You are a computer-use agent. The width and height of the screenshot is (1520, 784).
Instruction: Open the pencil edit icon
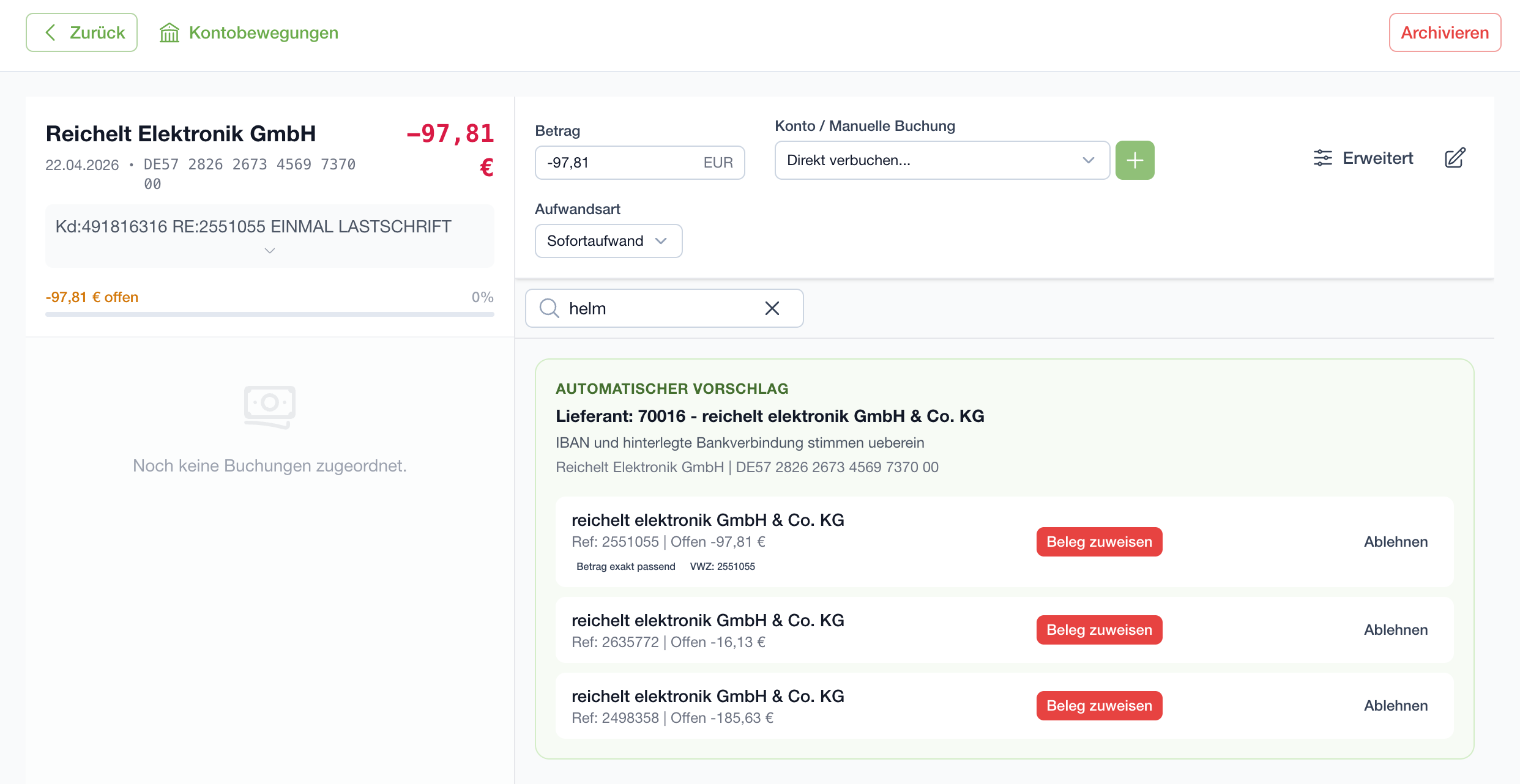tap(1455, 158)
